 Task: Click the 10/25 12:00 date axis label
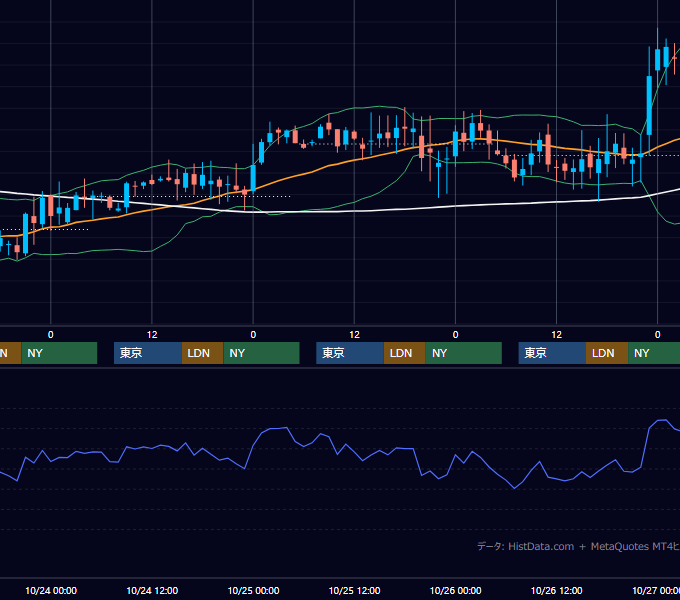coord(354,590)
